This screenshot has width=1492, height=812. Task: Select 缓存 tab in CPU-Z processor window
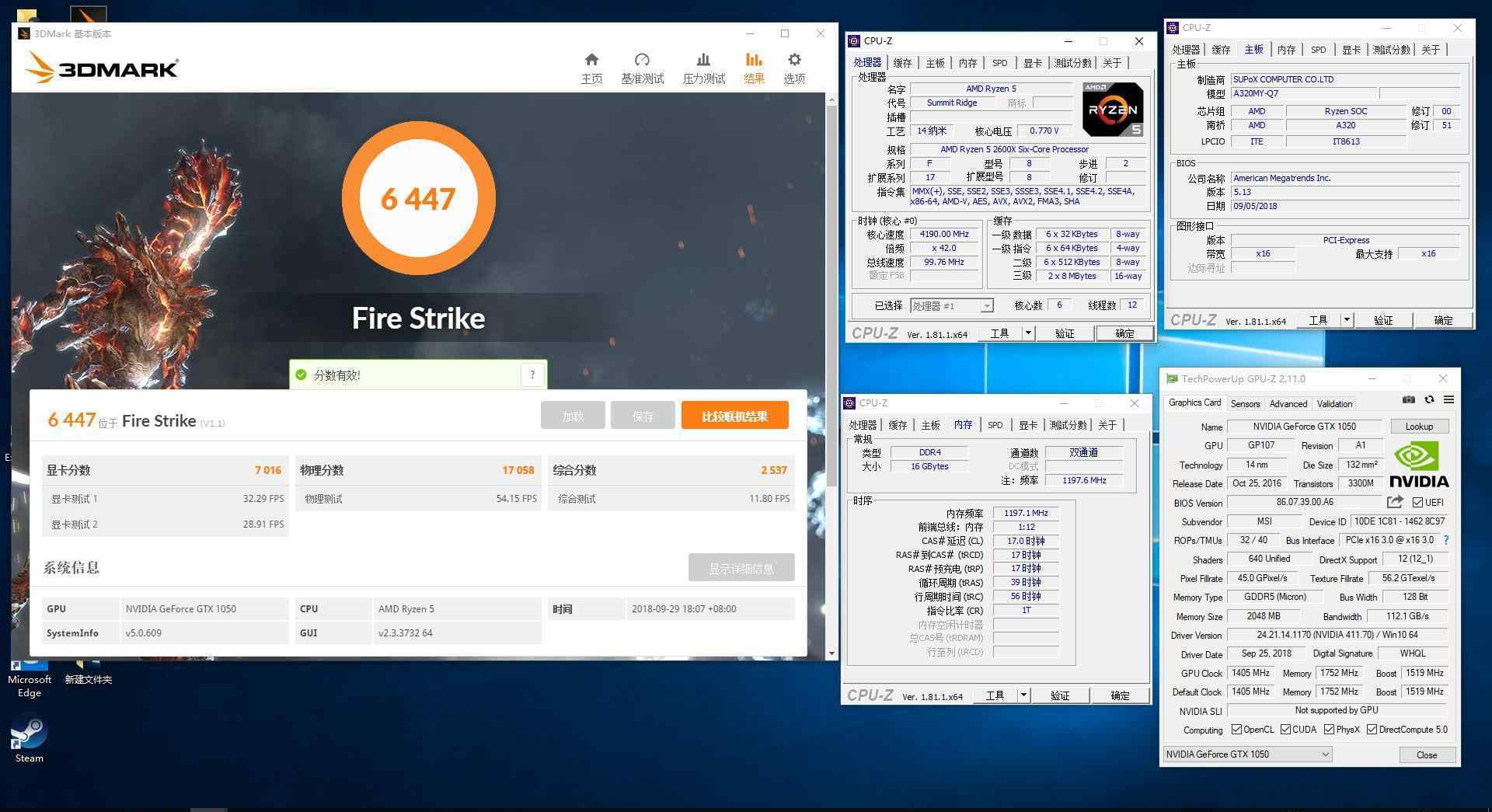point(902,63)
